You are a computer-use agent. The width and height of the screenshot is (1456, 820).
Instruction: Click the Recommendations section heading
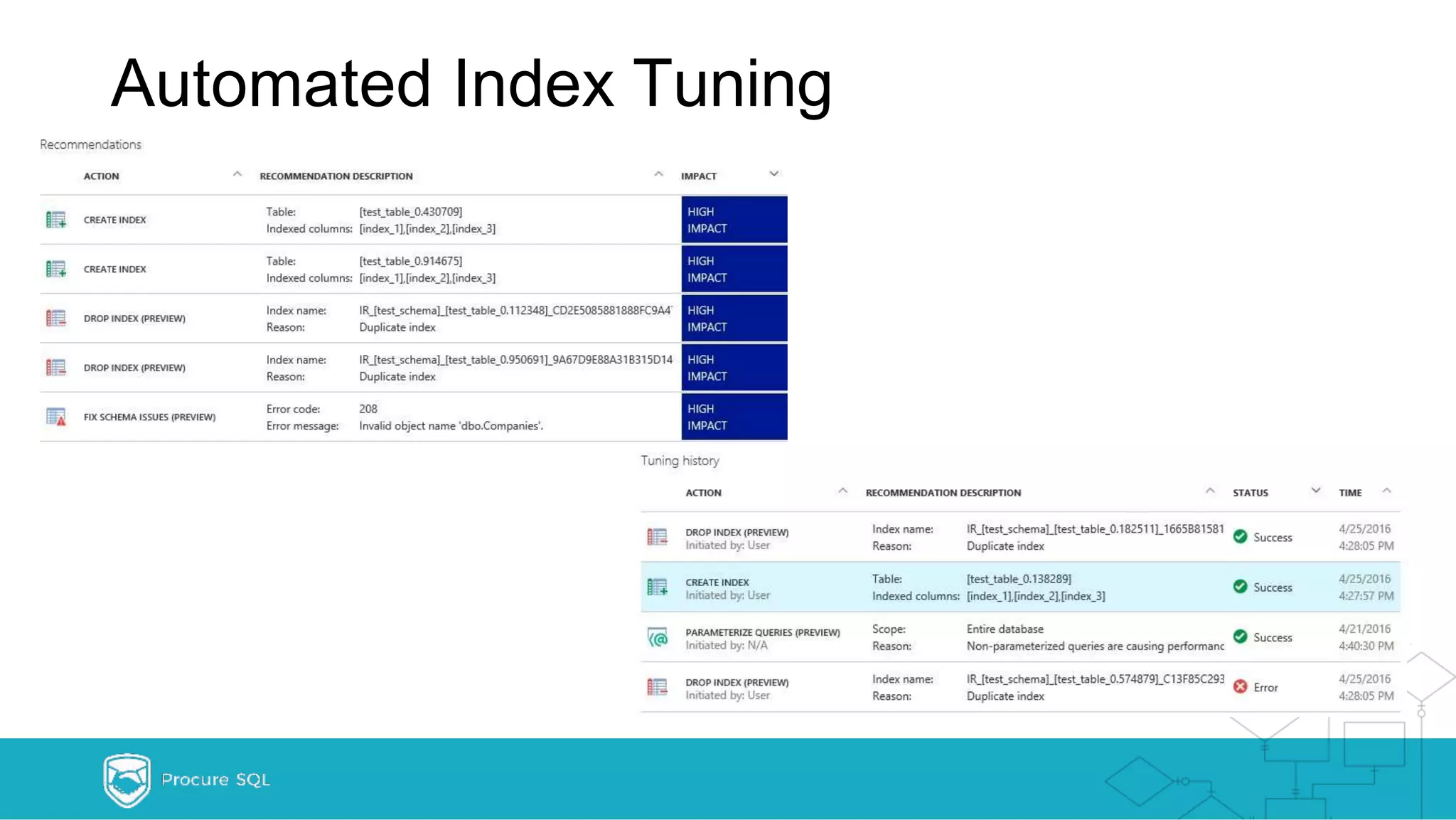point(90,144)
